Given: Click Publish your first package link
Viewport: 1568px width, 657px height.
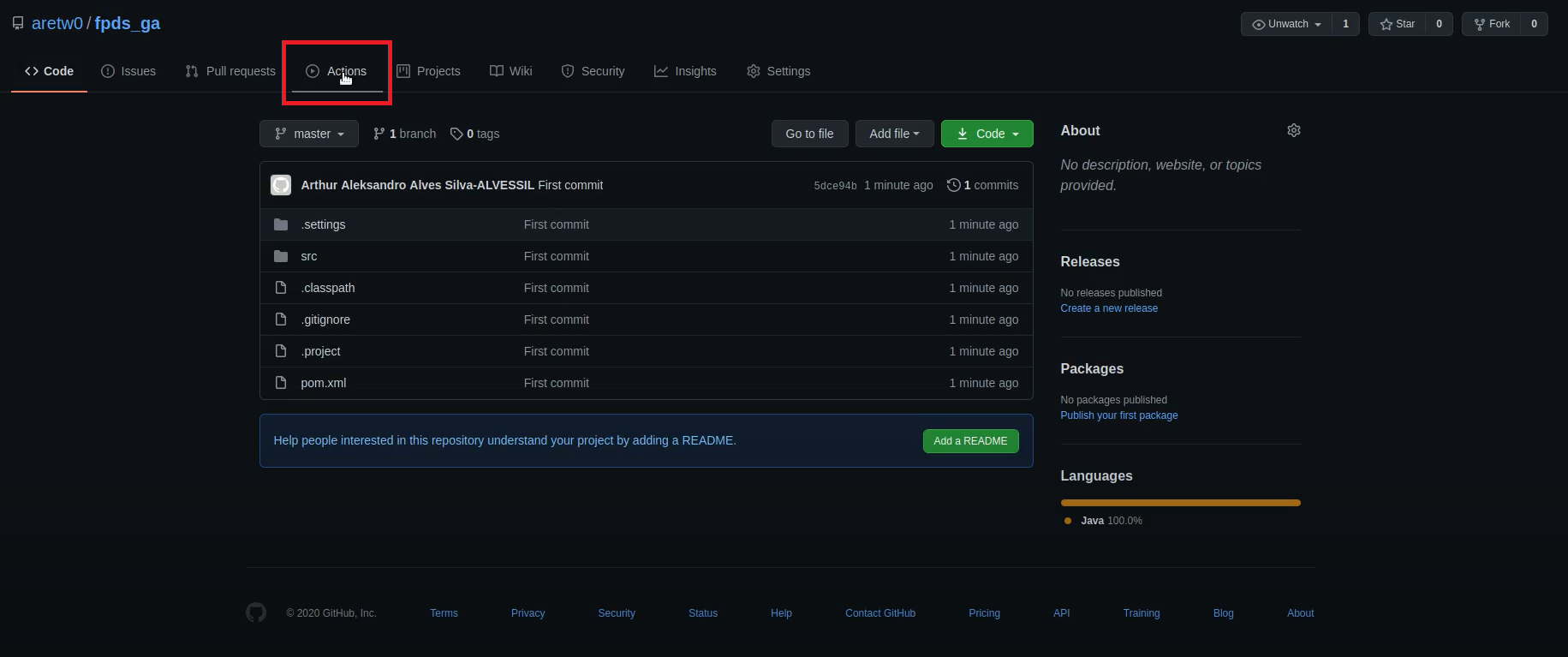Looking at the screenshot, I should (x=1119, y=415).
